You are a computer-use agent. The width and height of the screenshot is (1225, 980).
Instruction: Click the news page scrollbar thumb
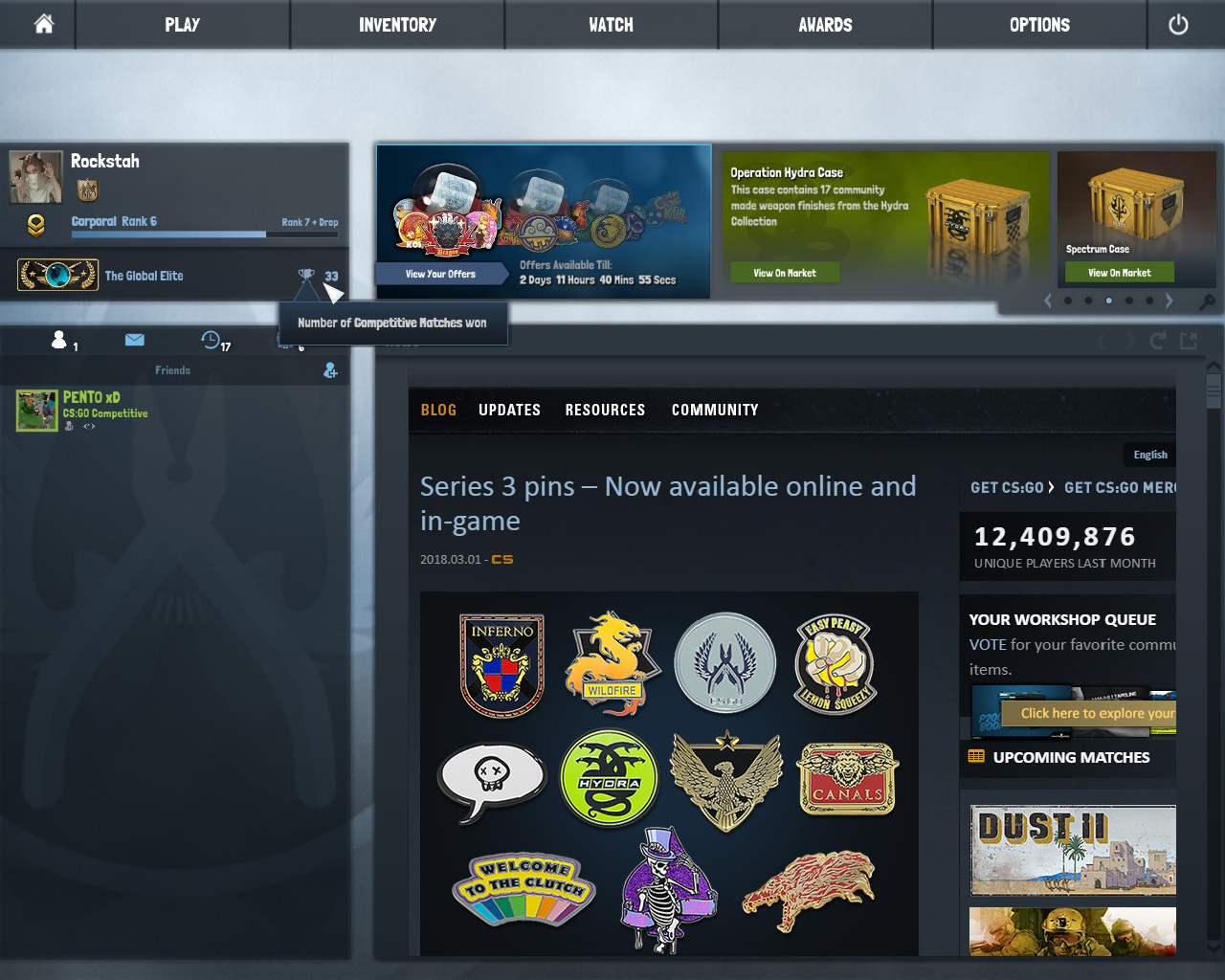tap(1214, 390)
